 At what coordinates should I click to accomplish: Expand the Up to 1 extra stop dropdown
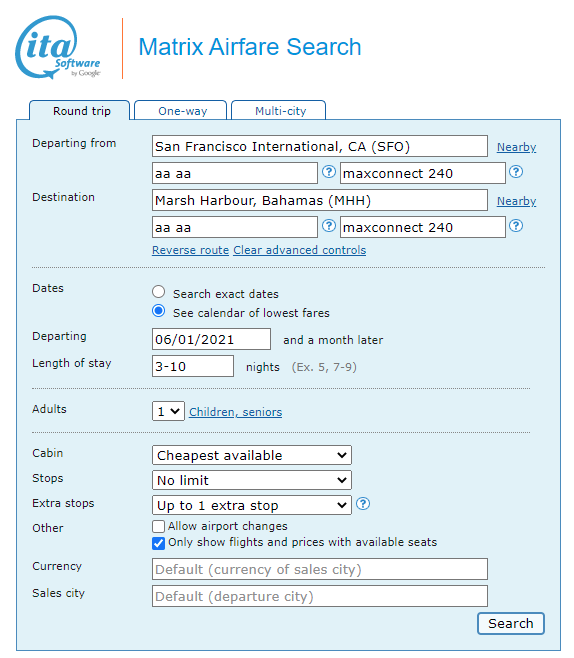point(252,505)
